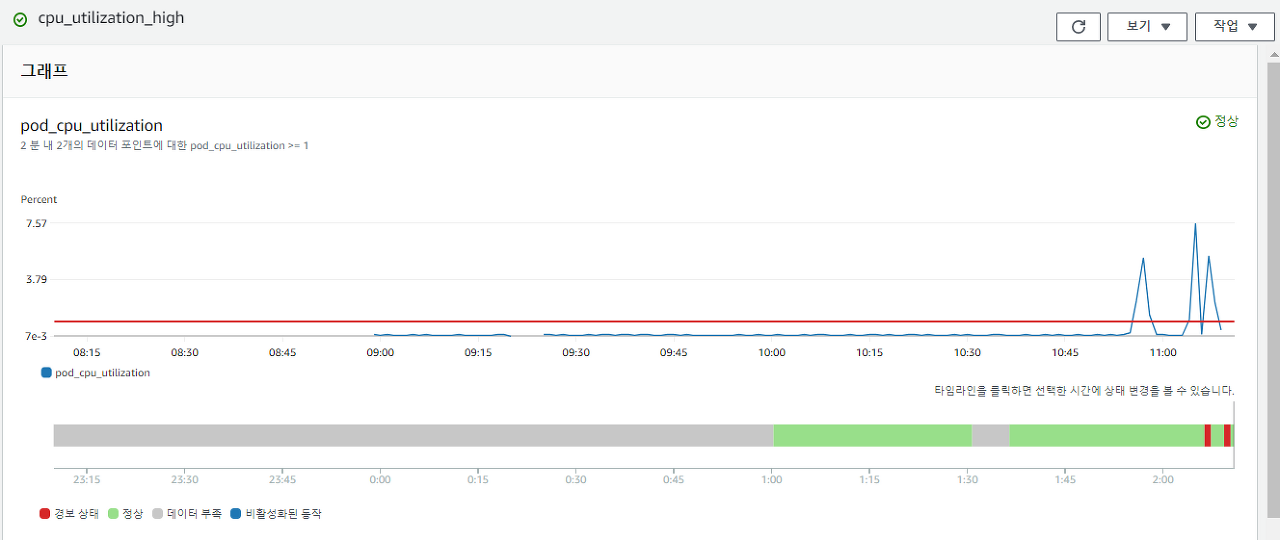Click the 7.57 y-axis value
The image size is (1280, 540).
pyautogui.click(x=36, y=223)
